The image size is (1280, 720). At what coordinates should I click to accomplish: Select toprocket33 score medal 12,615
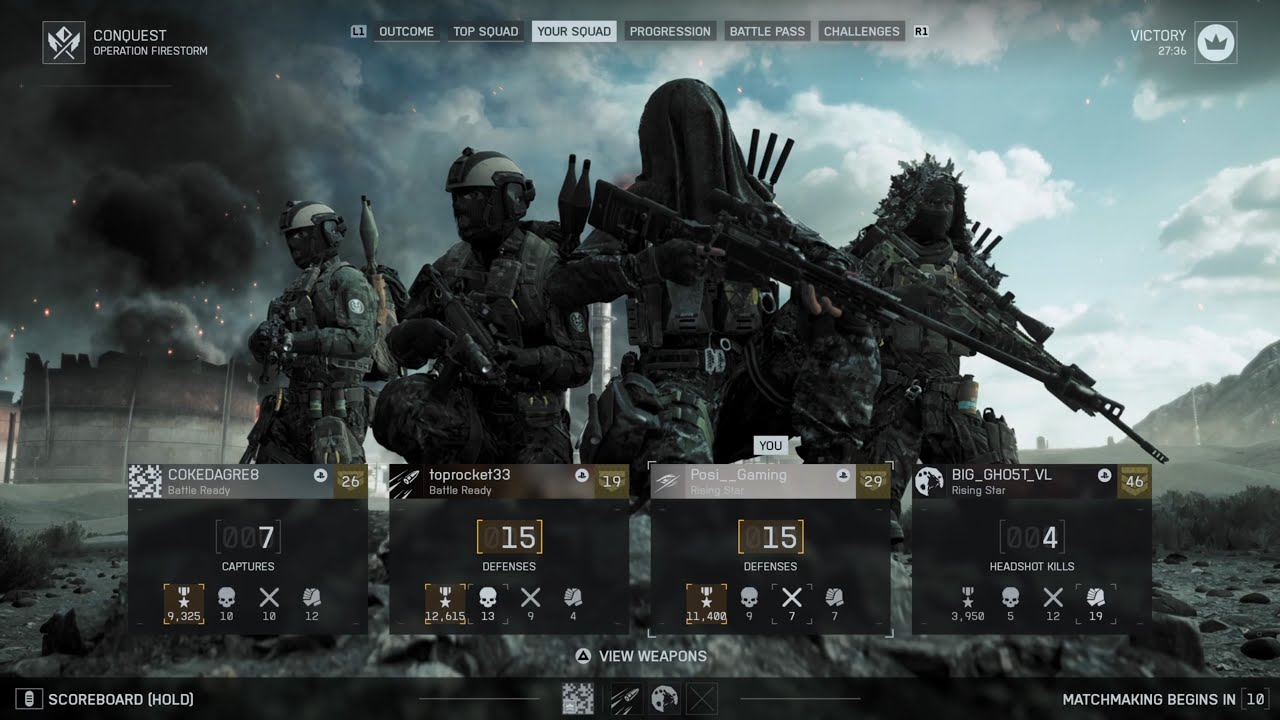tap(445, 604)
